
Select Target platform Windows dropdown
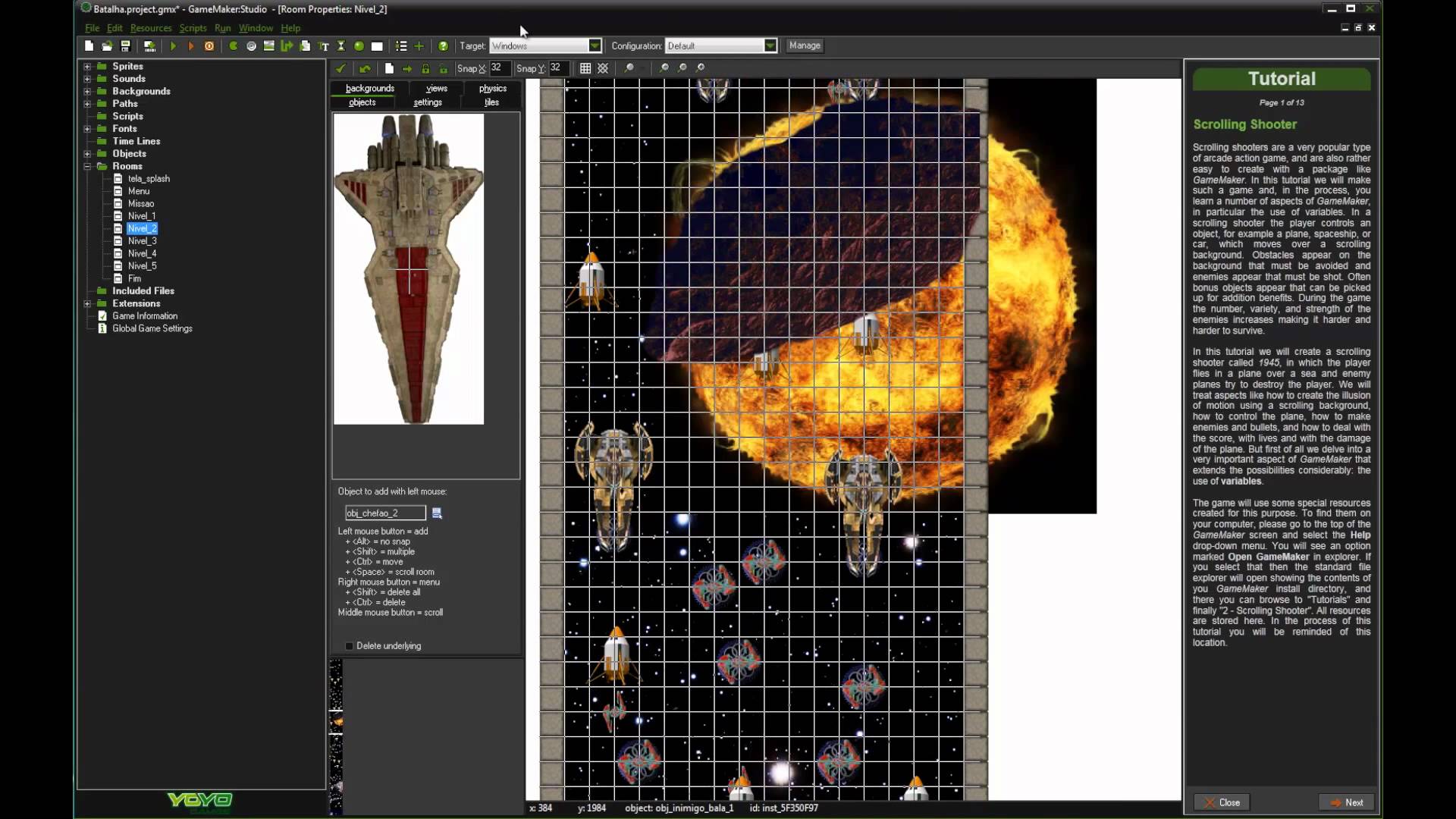(x=542, y=45)
